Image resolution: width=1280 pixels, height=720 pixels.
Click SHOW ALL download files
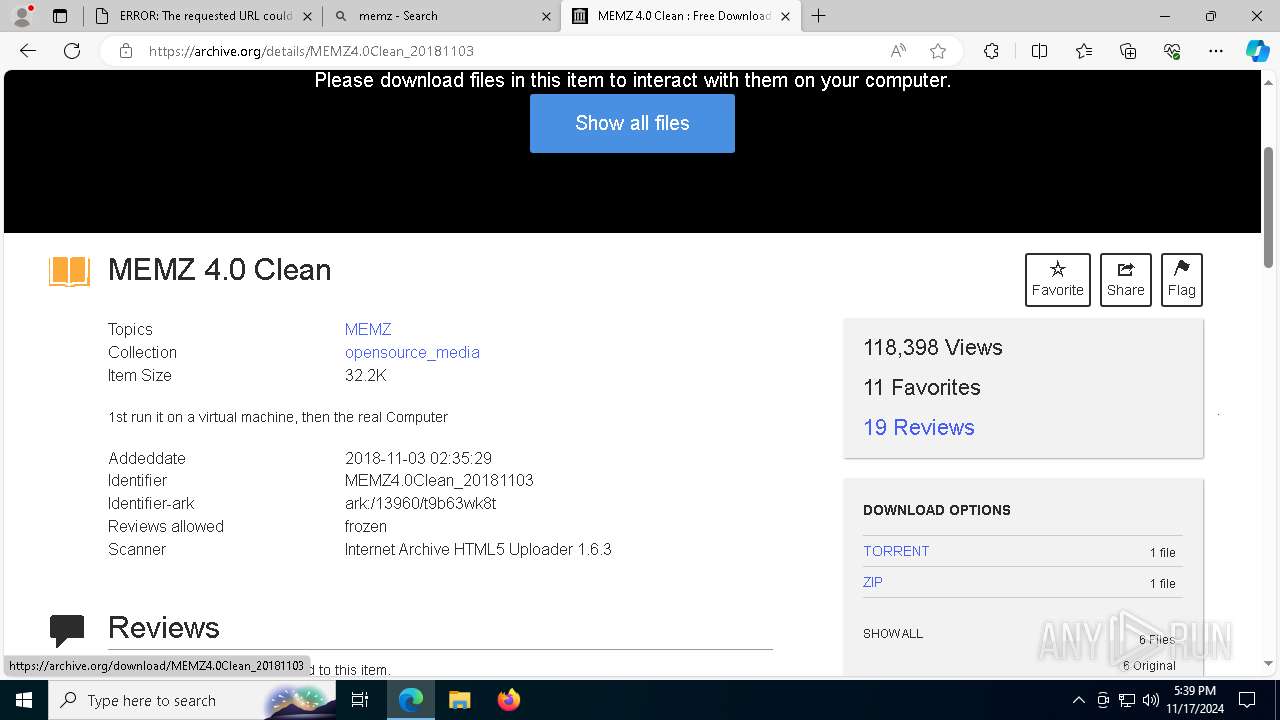pos(893,633)
